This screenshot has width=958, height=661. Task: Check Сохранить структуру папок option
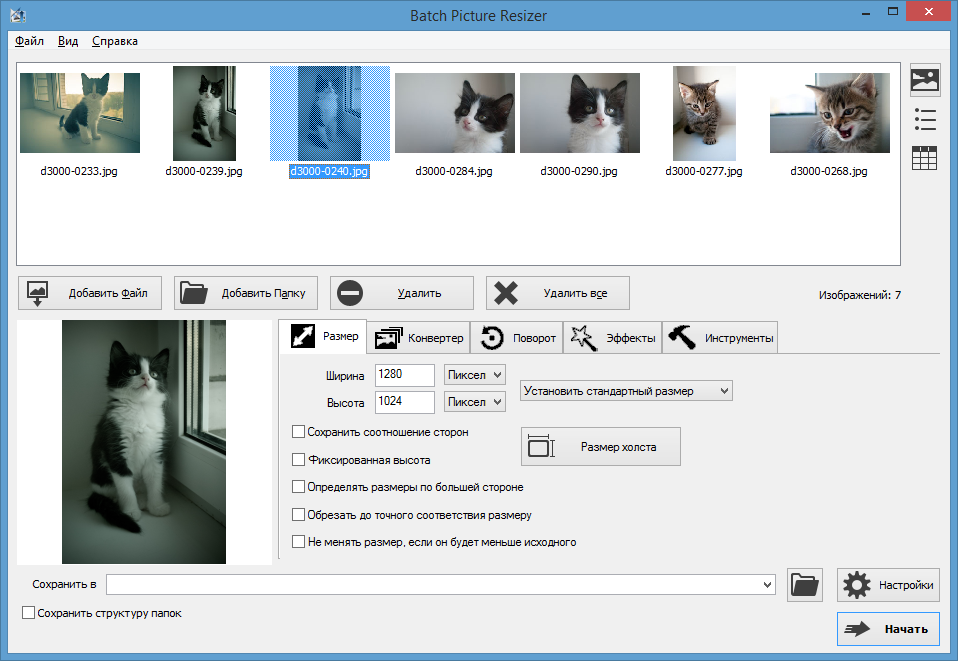tap(28, 613)
